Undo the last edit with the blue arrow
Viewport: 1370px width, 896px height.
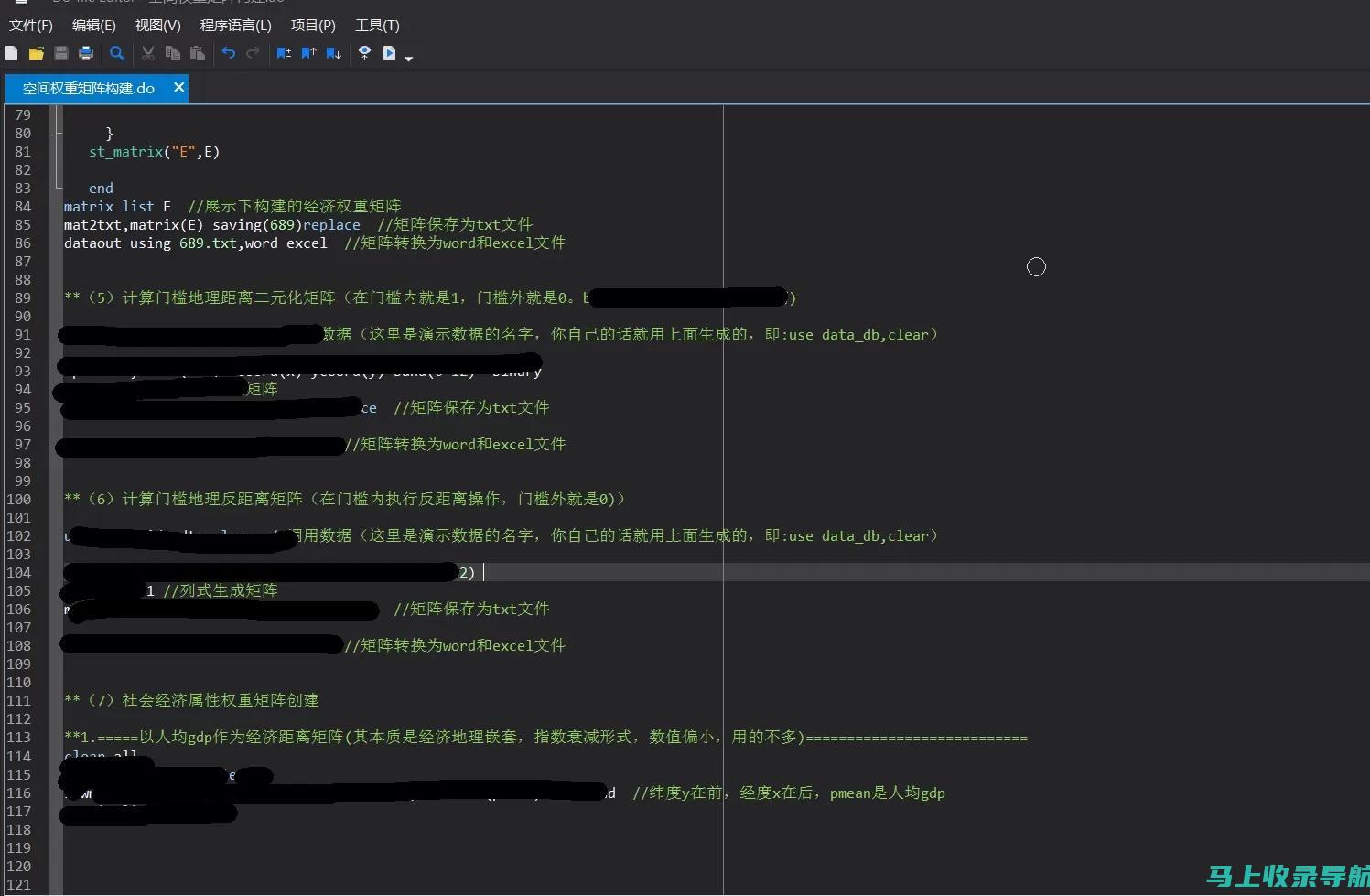228,53
